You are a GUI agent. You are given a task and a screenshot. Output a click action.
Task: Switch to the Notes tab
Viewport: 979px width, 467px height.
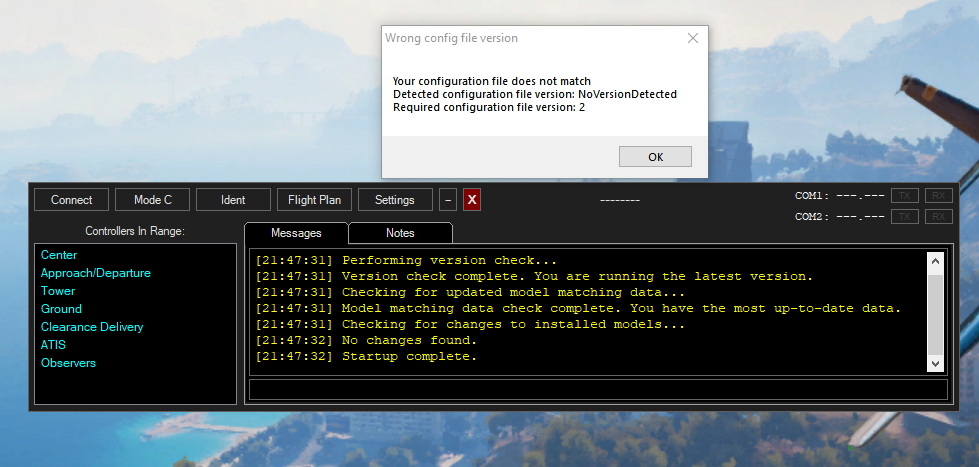(x=400, y=233)
